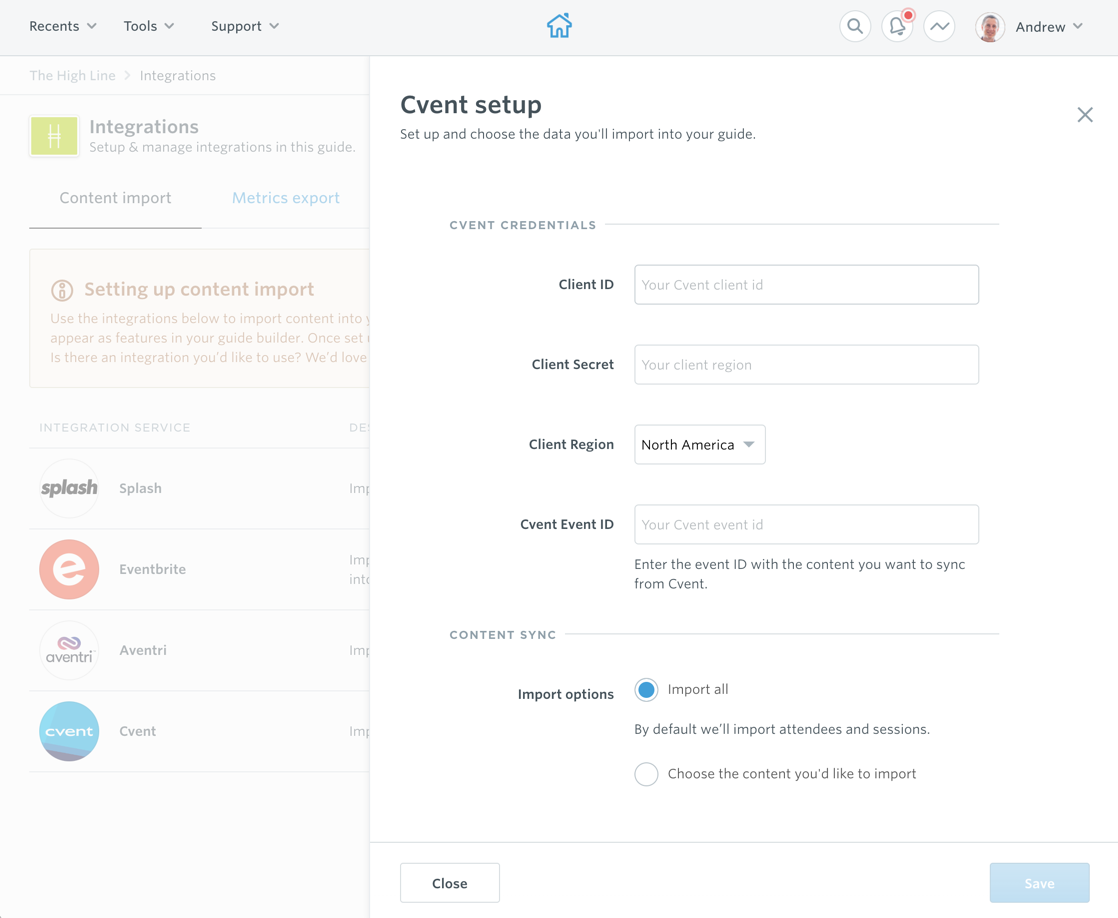Screen dimensions: 1118x918
Task: Expand the Support menu
Action: [x=245, y=26]
